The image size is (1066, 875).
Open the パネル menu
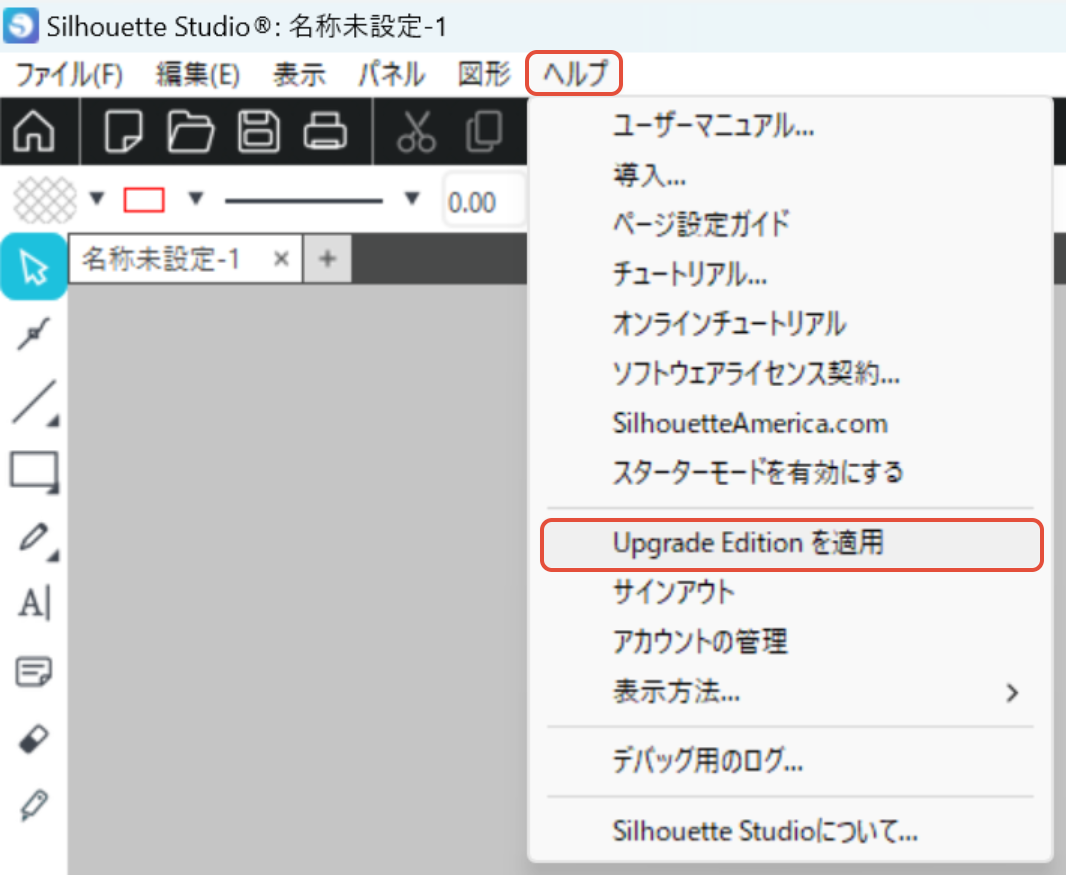392,74
